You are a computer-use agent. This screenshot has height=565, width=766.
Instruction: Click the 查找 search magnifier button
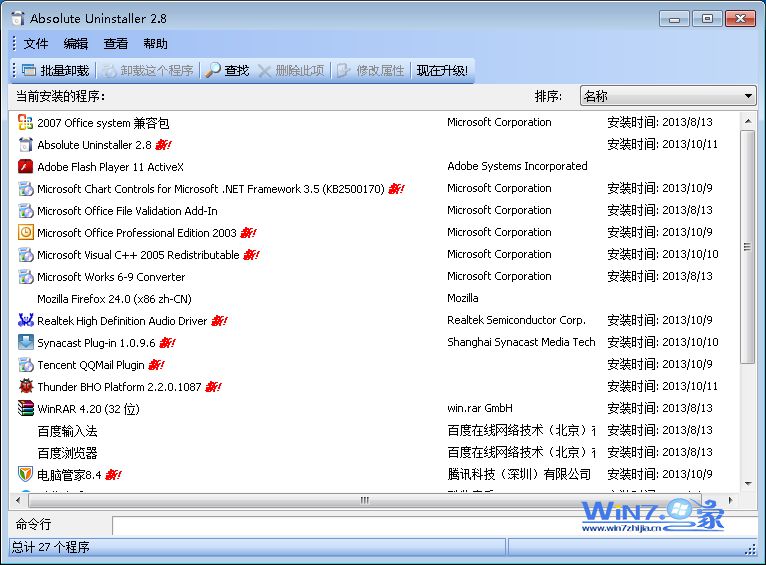227,71
